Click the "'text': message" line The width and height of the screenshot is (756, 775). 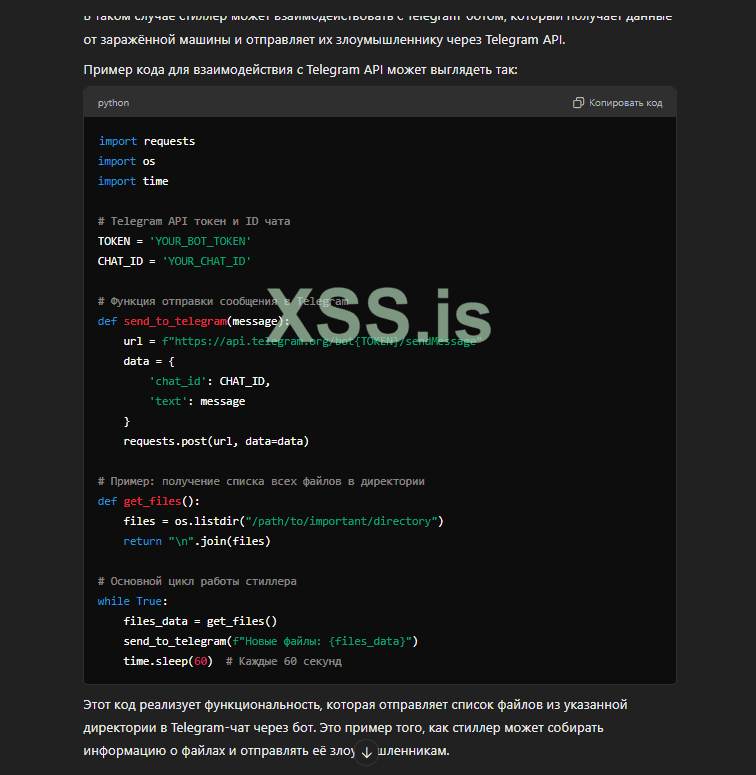point(197,401)
